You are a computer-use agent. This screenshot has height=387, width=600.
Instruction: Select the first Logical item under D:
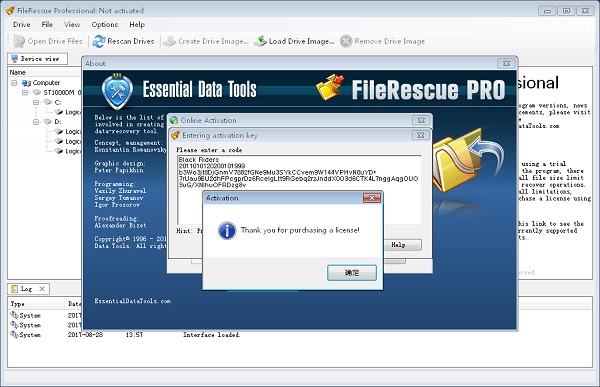pyautogui.click(x=72, y=132)
